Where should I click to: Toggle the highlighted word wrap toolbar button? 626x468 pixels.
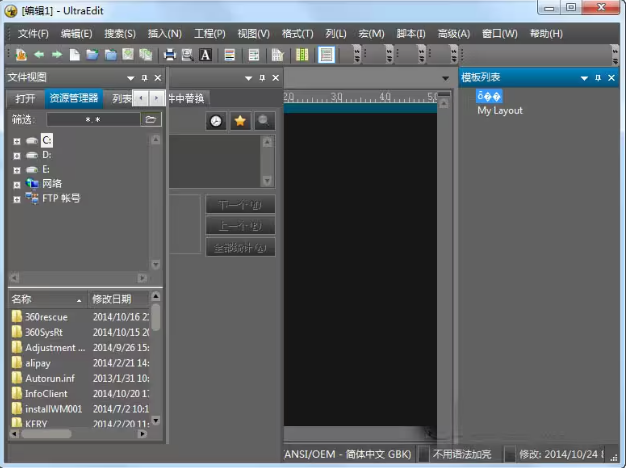[326, 55]
